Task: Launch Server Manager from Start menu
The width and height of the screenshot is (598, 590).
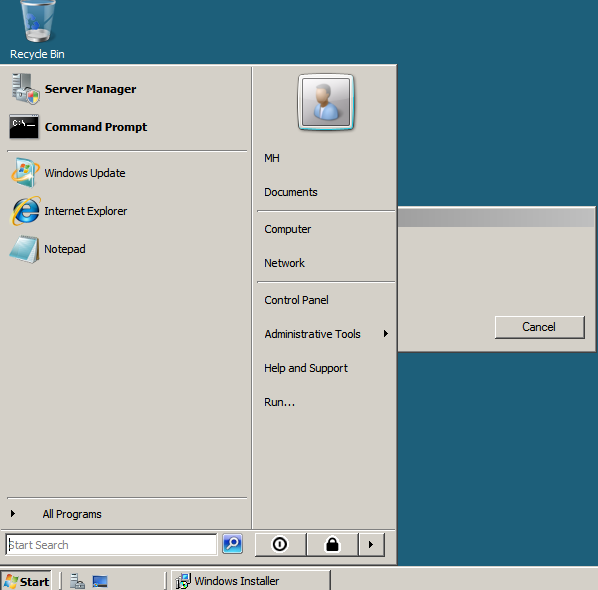Action: pos(126,89)
